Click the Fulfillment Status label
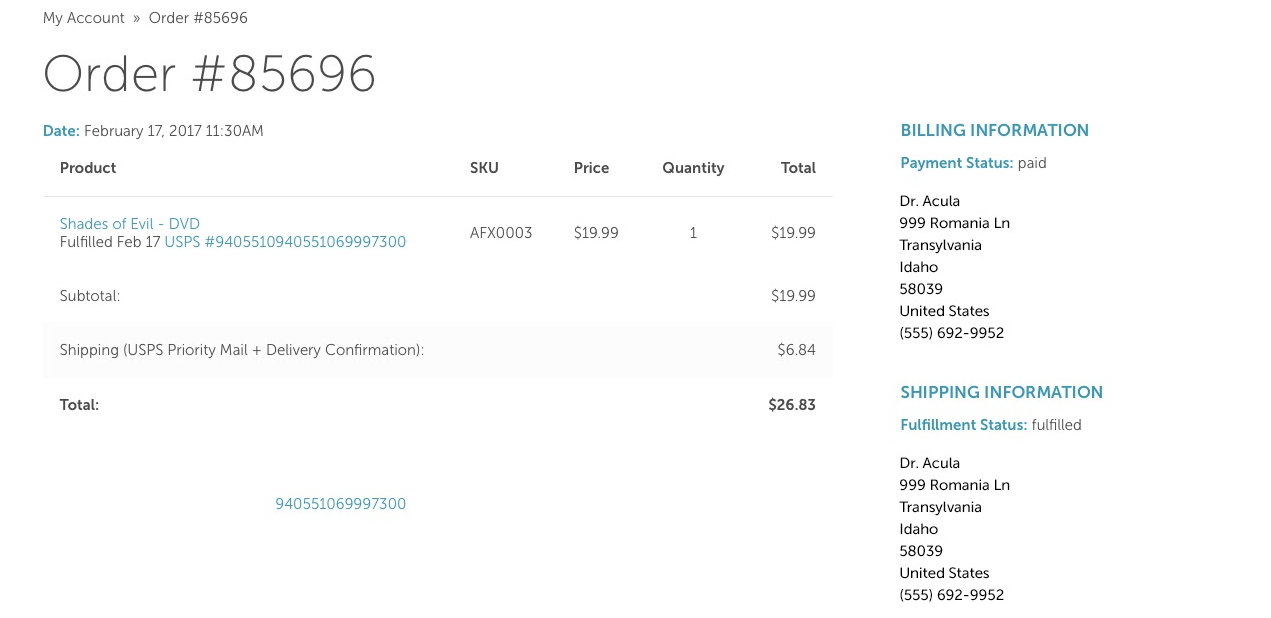1271x618 pixels. tap(963, 425)
